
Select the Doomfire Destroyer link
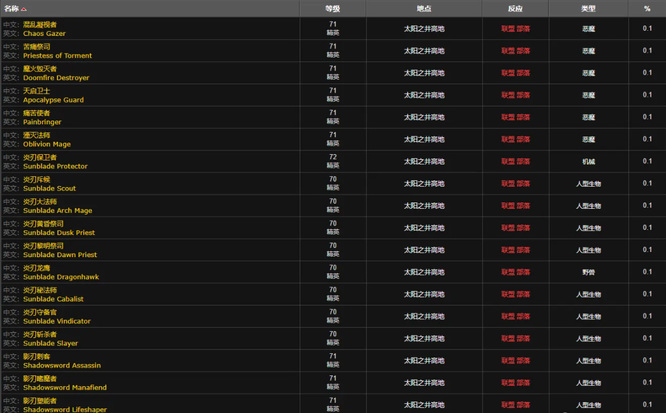coord(56,78)
